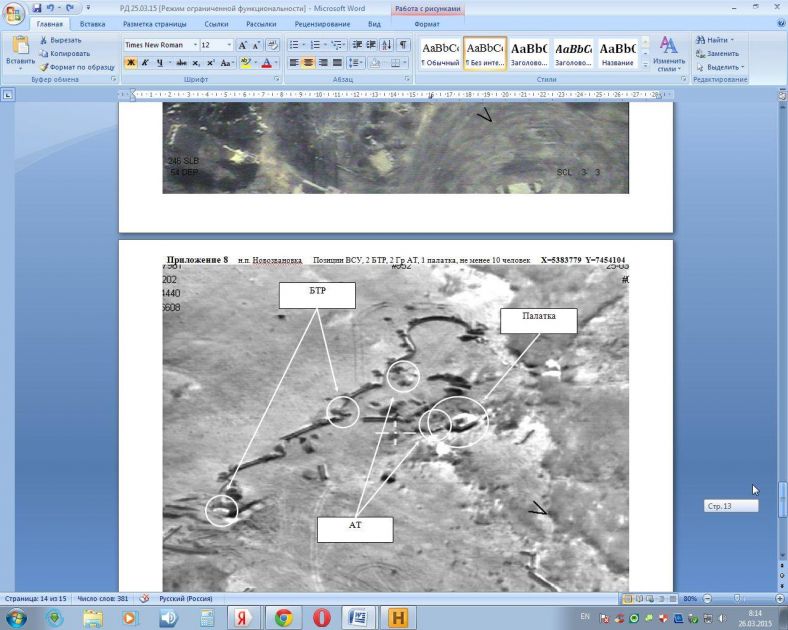
Task: Switch to the Insert (Вставка) ribbon tab
Action: pyautogui.click(x=92, y=23)
